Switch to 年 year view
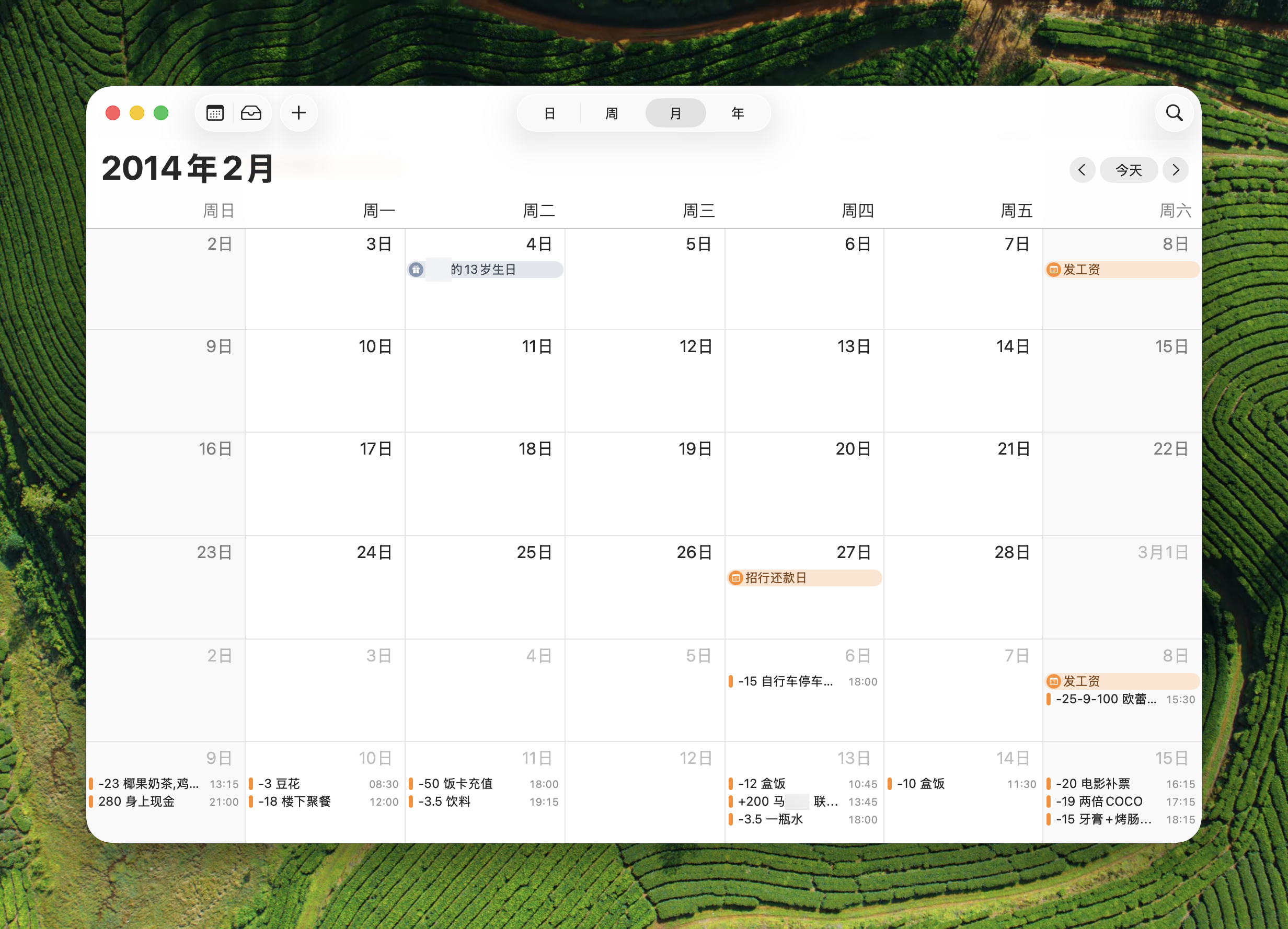The height and width of the screenshot is (929, 1288). point(737,113)
